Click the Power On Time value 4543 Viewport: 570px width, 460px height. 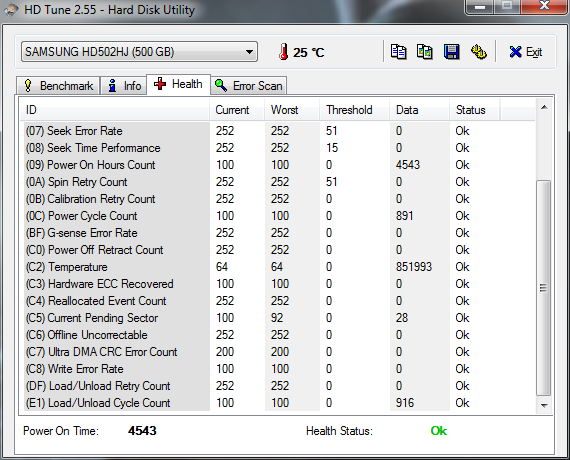(x=142, y=431)
